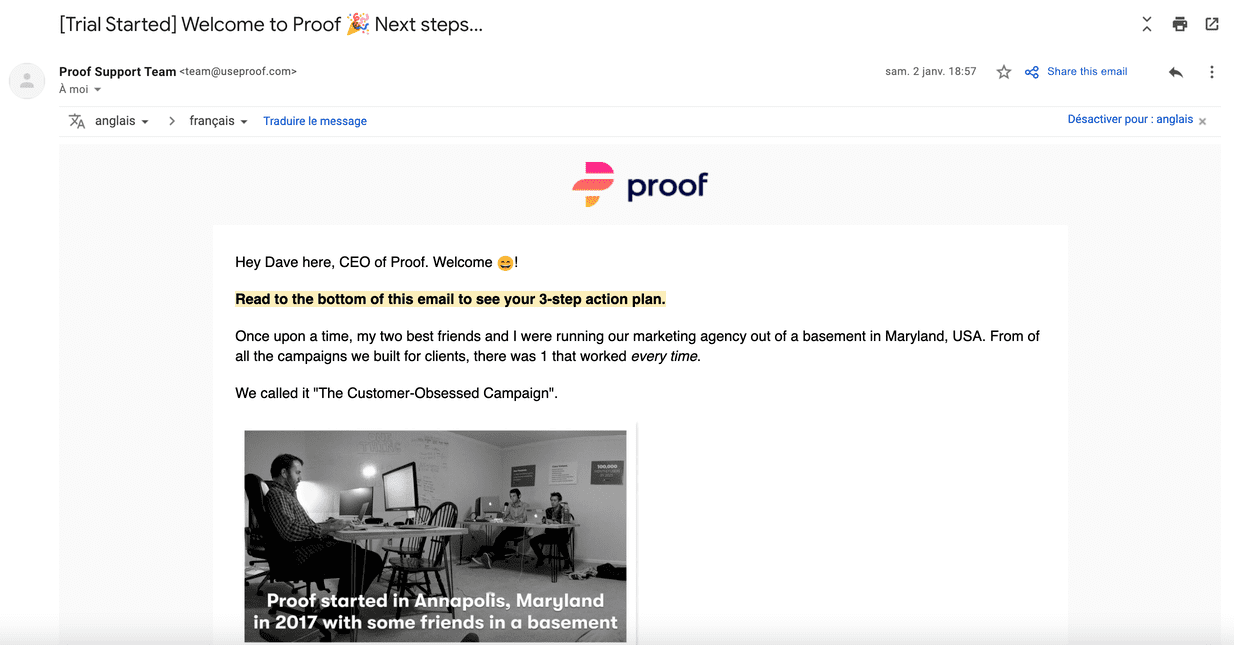1234x645 pixels.
Task: Open the Annapolis basement photo thumbnail
Action: click(436, 536)
